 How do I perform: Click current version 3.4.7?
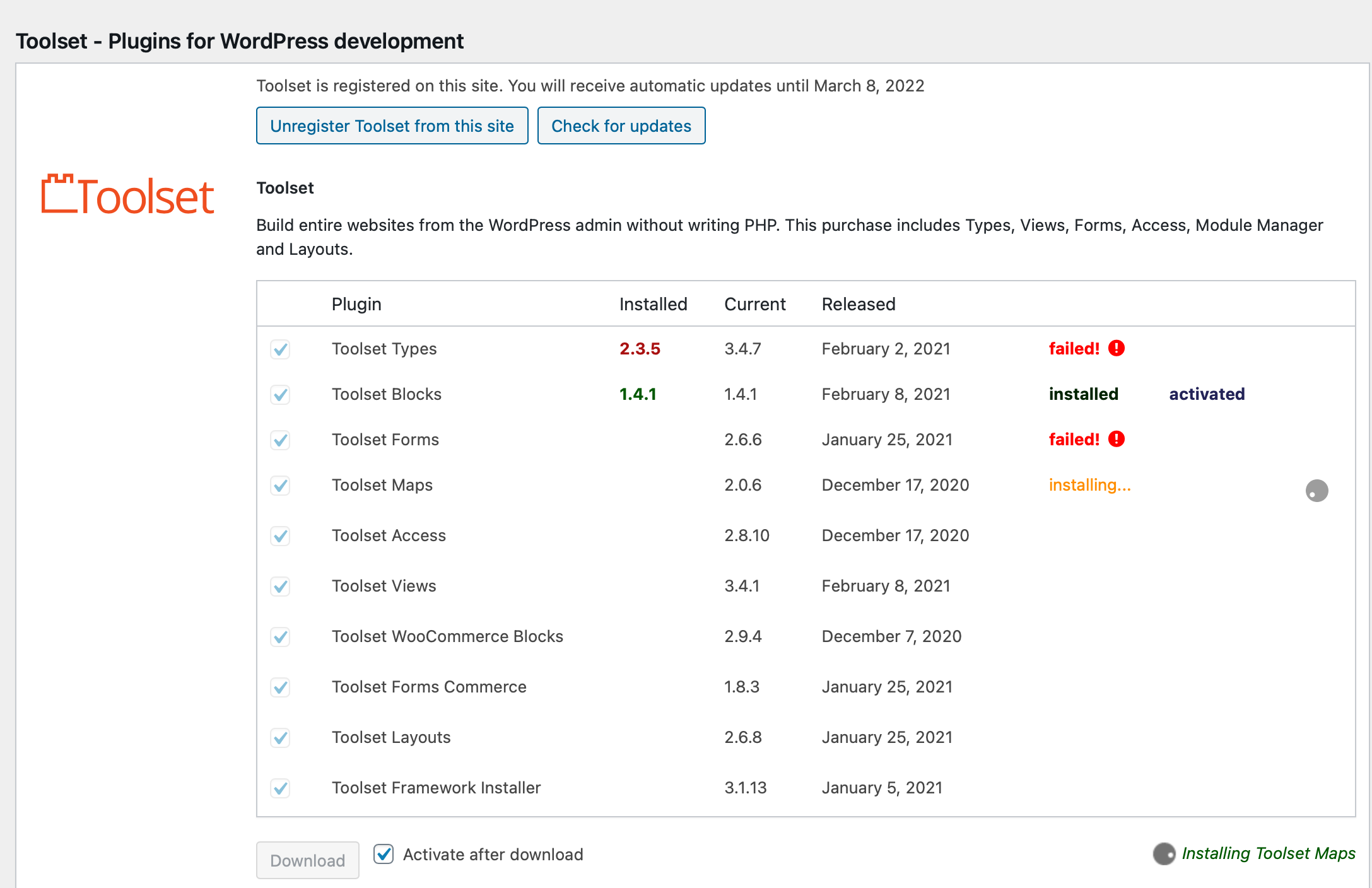click(742, 349)
